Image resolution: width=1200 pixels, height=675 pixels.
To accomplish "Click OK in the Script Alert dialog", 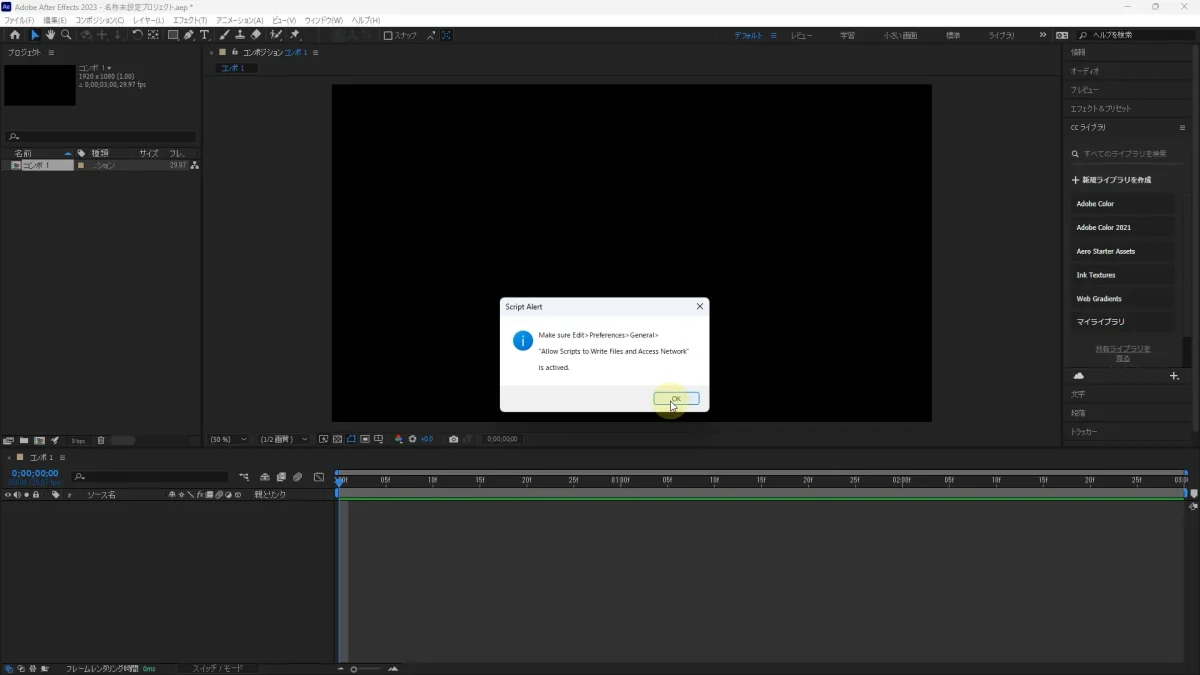I will click(x=676, y=398).
